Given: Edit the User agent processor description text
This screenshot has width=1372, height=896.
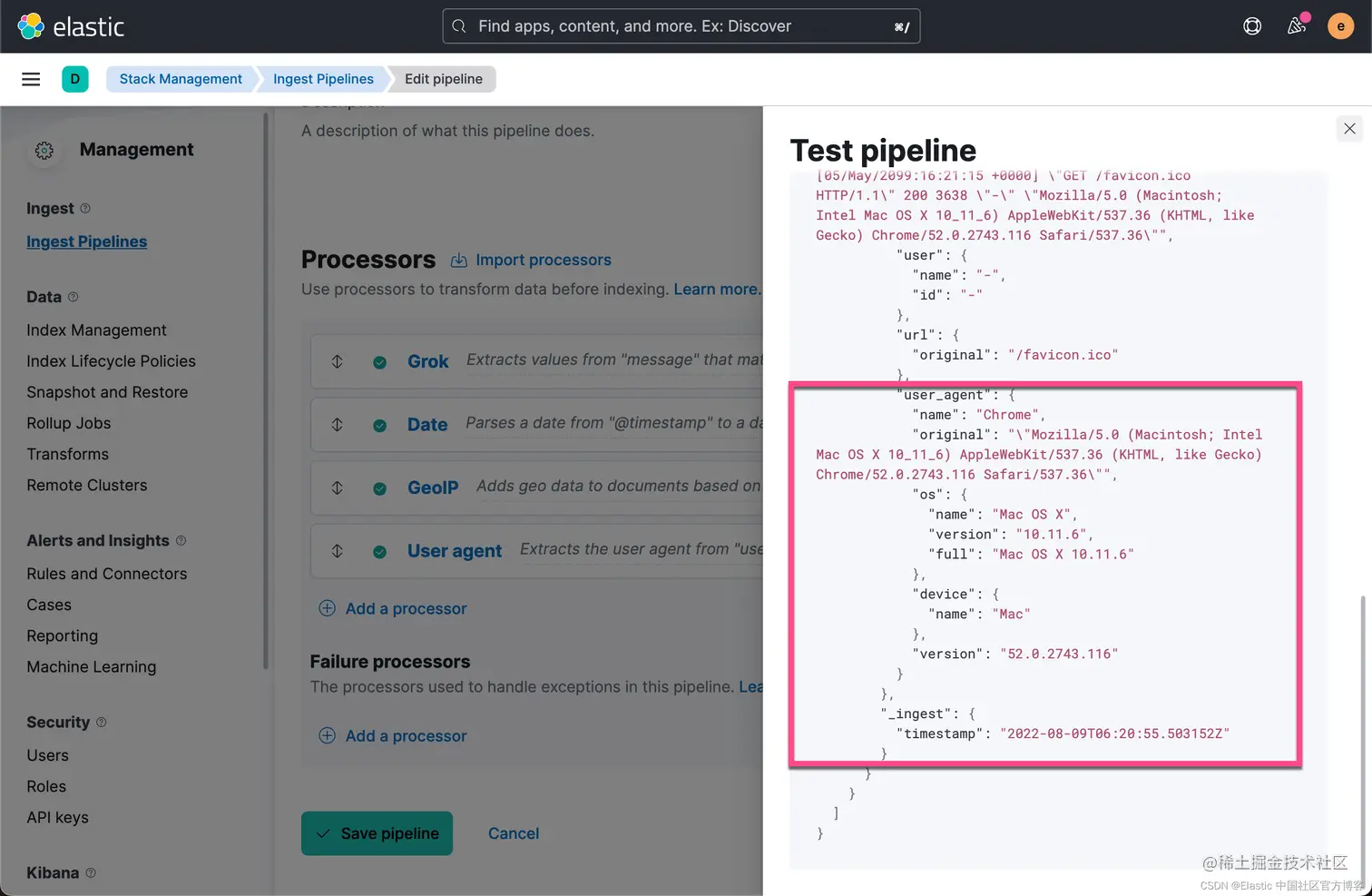Looking at the screenshot, I should pyautogui.click(x=642, y=549).
